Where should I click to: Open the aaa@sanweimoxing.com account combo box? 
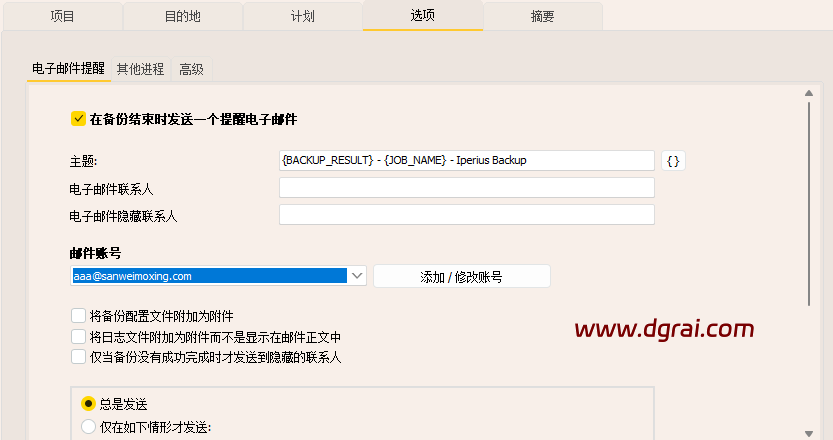(x=208, y=276)
